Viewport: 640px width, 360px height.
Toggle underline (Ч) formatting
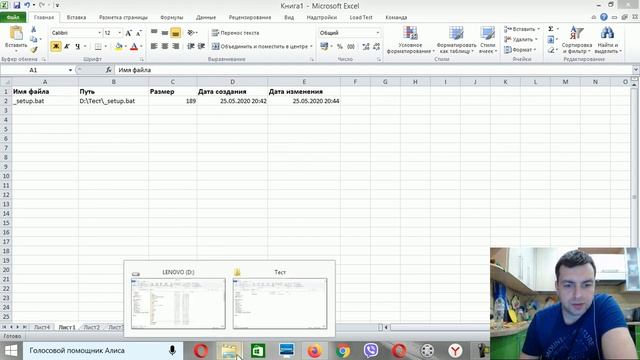pyautogui.click(x=78, y=46)
